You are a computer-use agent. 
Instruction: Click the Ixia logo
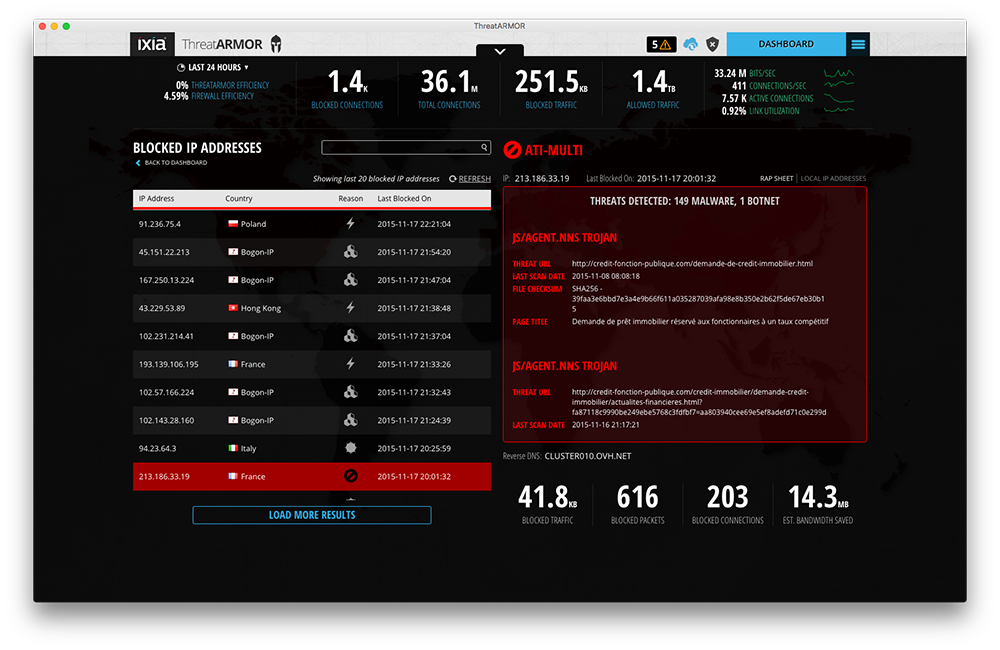(152, 44)
